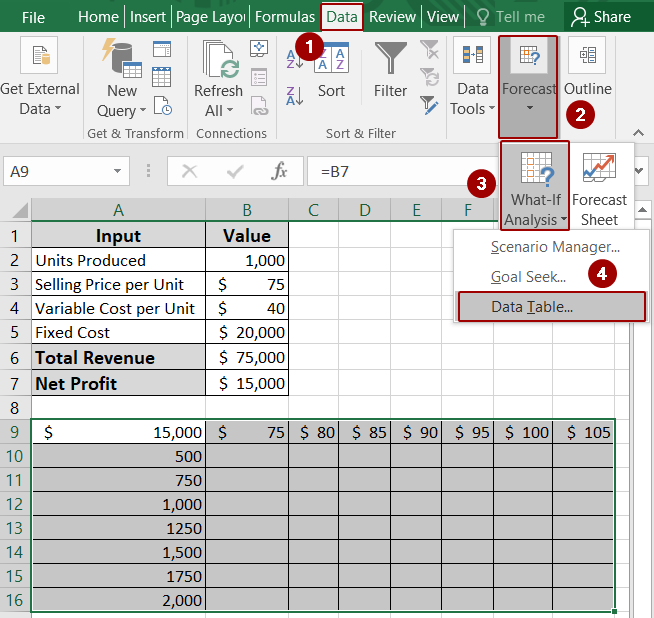Click the Outline icon
Image resolution: width=654 pixels, height=618 pixels.
point(587,55)
